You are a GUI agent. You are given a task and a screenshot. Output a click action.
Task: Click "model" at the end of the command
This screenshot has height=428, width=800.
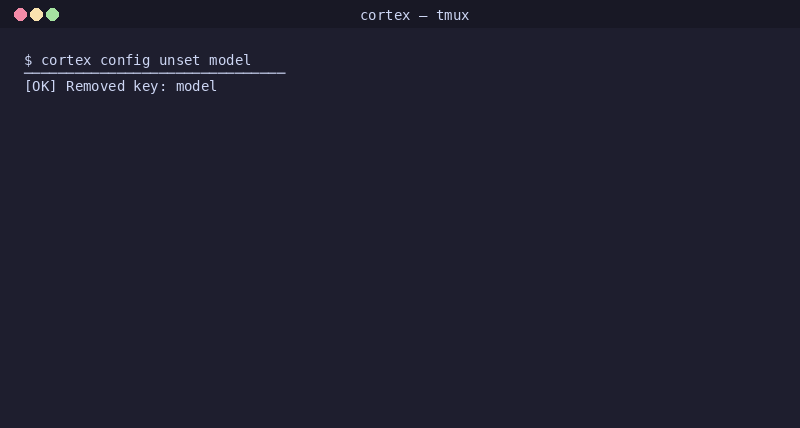[x=230, y=60]
